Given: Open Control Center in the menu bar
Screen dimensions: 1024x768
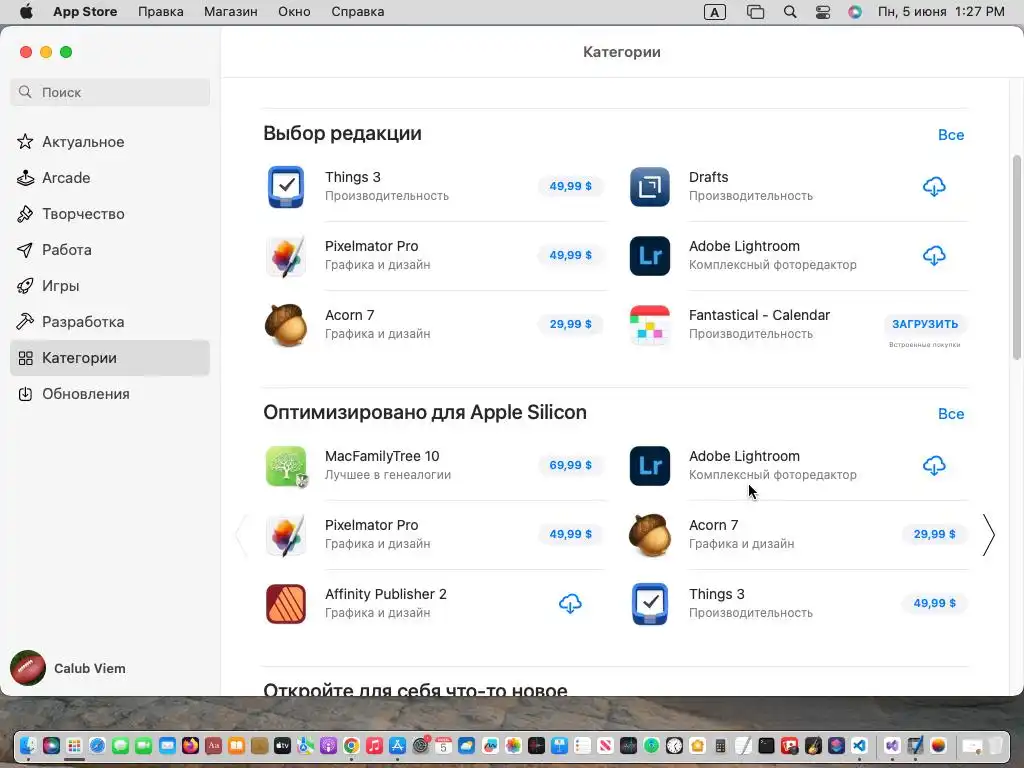Looking at the screenshot, I should 823,12.
